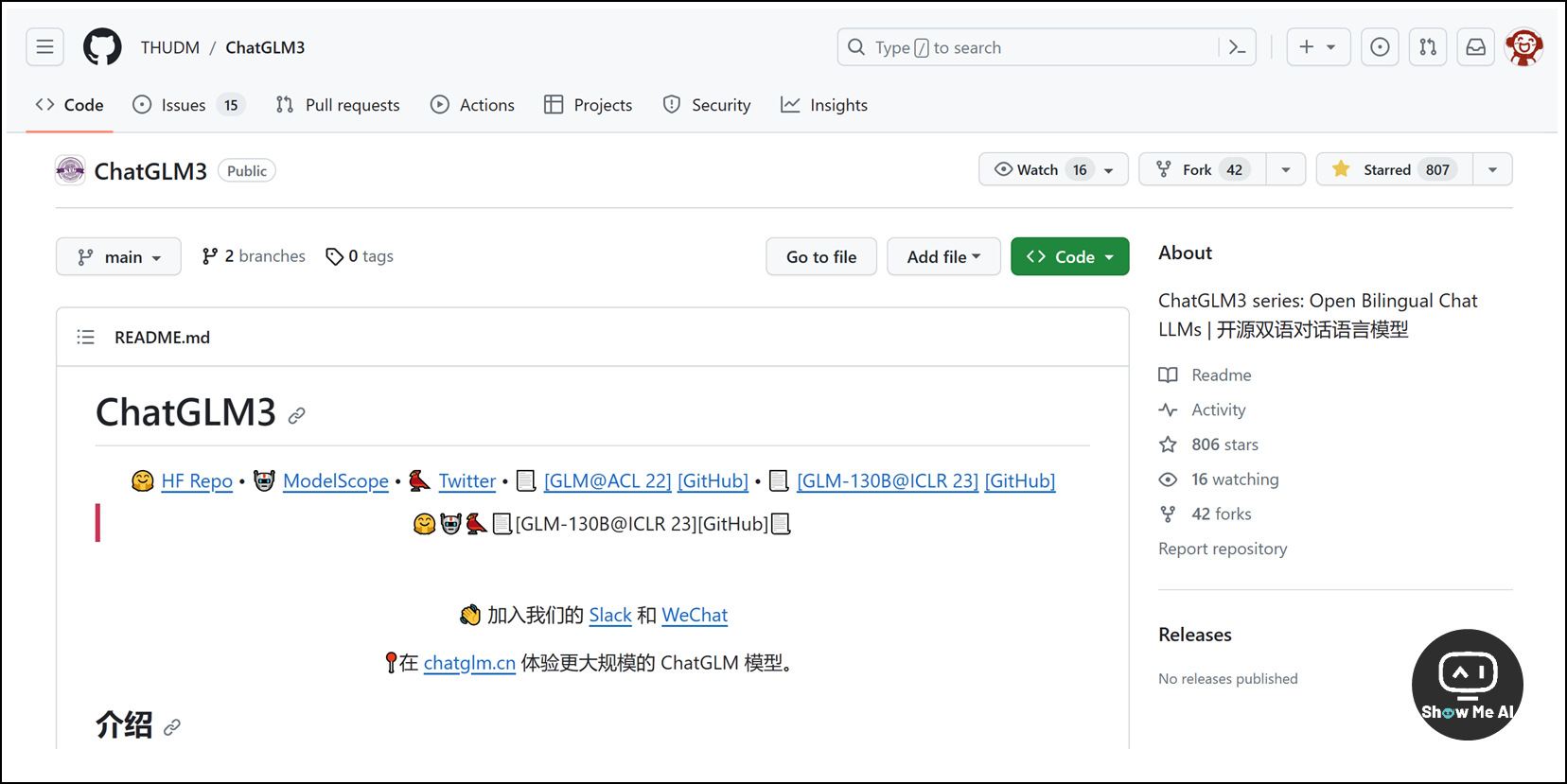The height and width of the screenshot is (784, 1567).
Task: Switch to the Security tab
Action: click(x=707, y=105)
